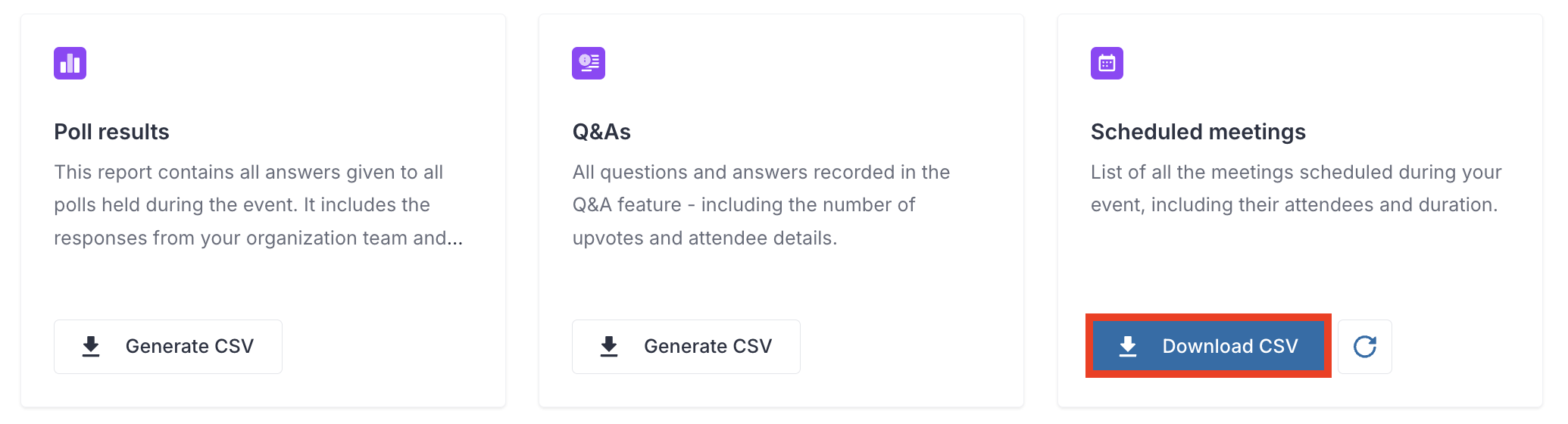
Task: Click the Poll results description text
Action: 258,205
